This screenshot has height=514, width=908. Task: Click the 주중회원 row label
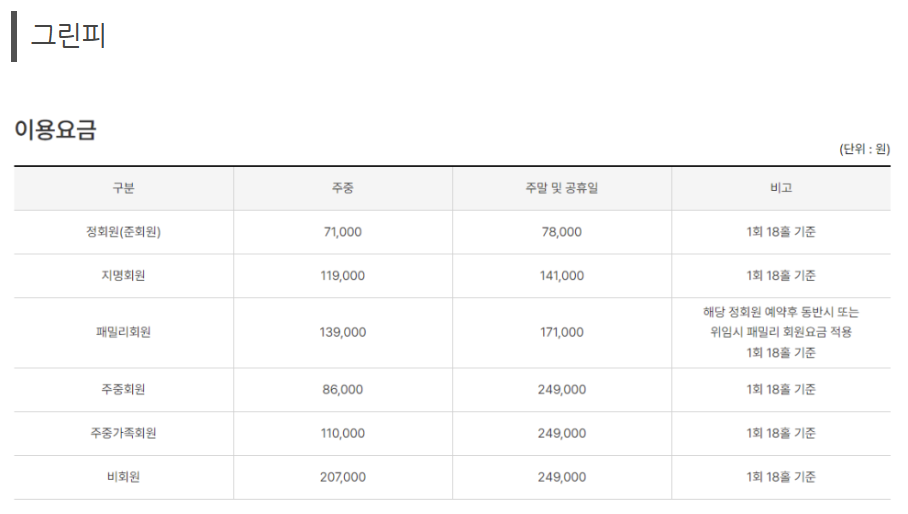tap(123, 390)
